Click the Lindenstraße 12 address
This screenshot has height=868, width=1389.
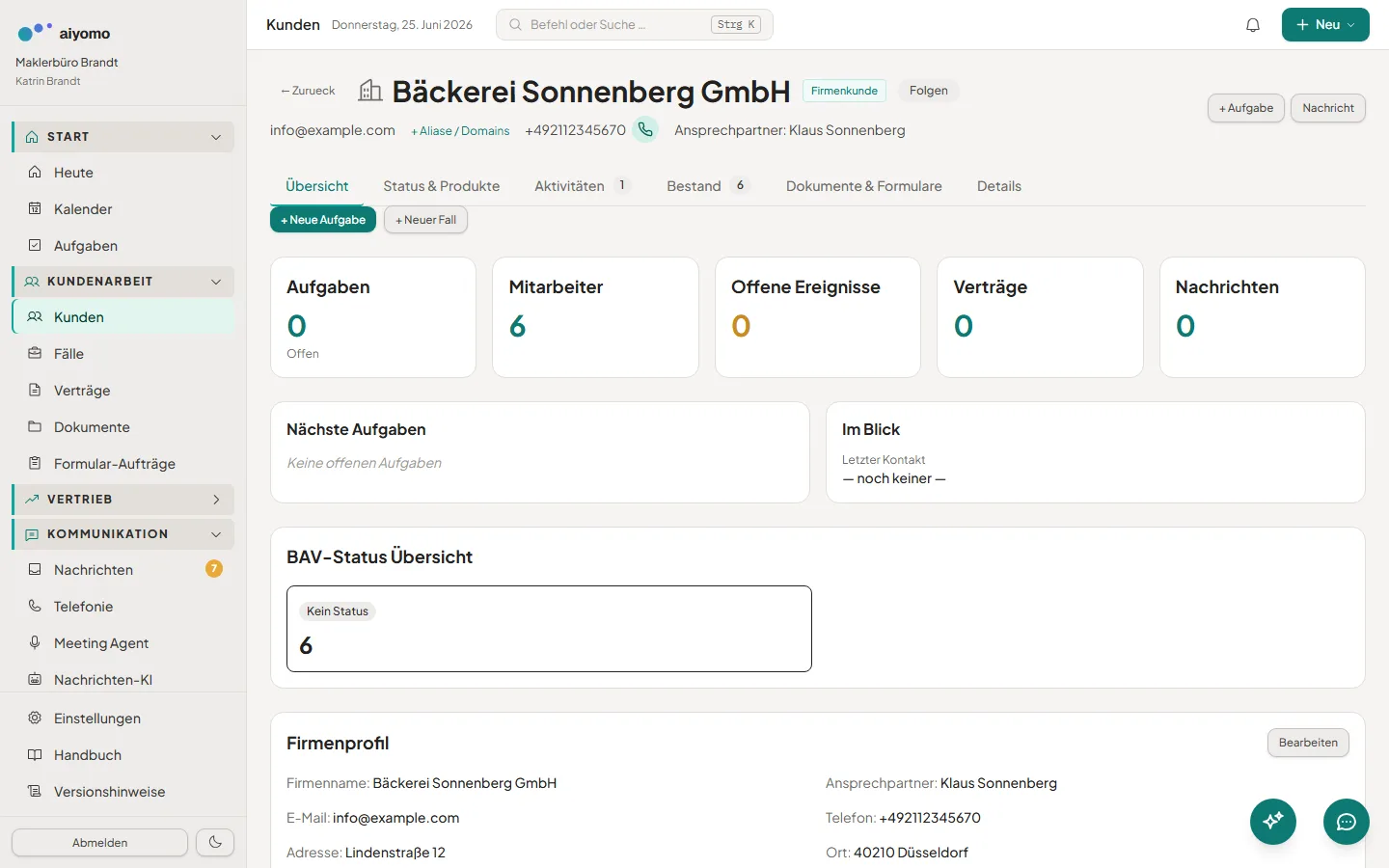click(x=395, y=853)
